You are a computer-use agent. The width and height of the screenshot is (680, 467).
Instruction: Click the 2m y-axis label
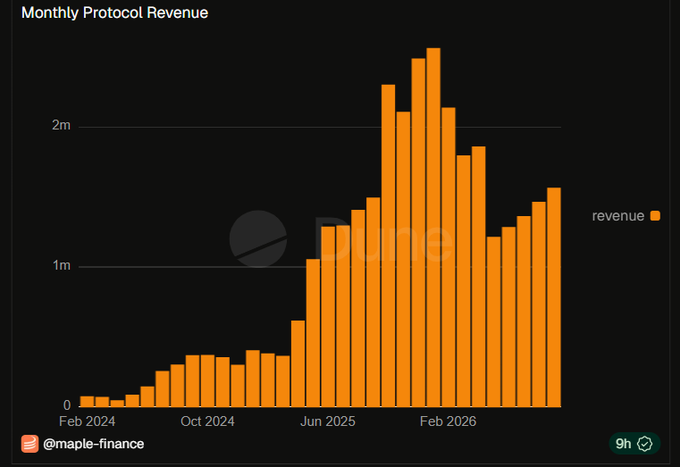click(61, 125)
